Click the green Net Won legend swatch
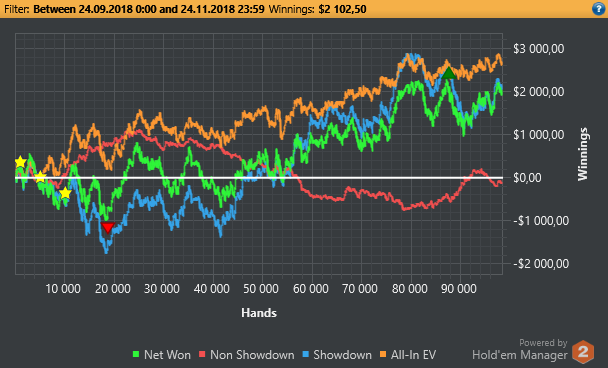This screenshot has height=368, width=608. pos(136,354)
